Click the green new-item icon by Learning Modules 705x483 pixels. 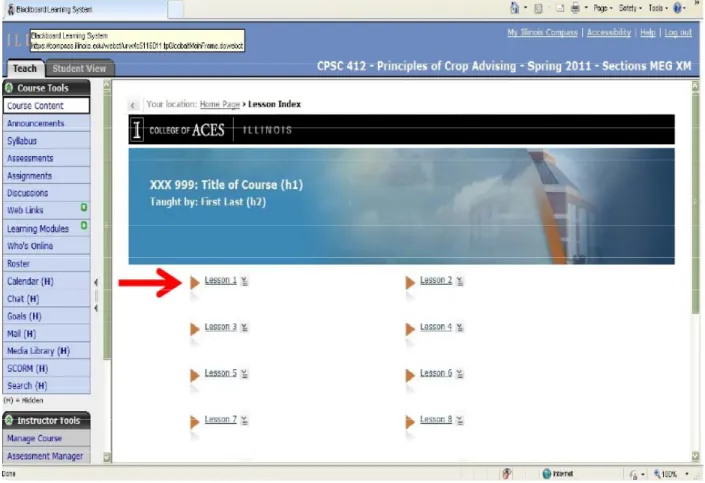tap(84, 225)
